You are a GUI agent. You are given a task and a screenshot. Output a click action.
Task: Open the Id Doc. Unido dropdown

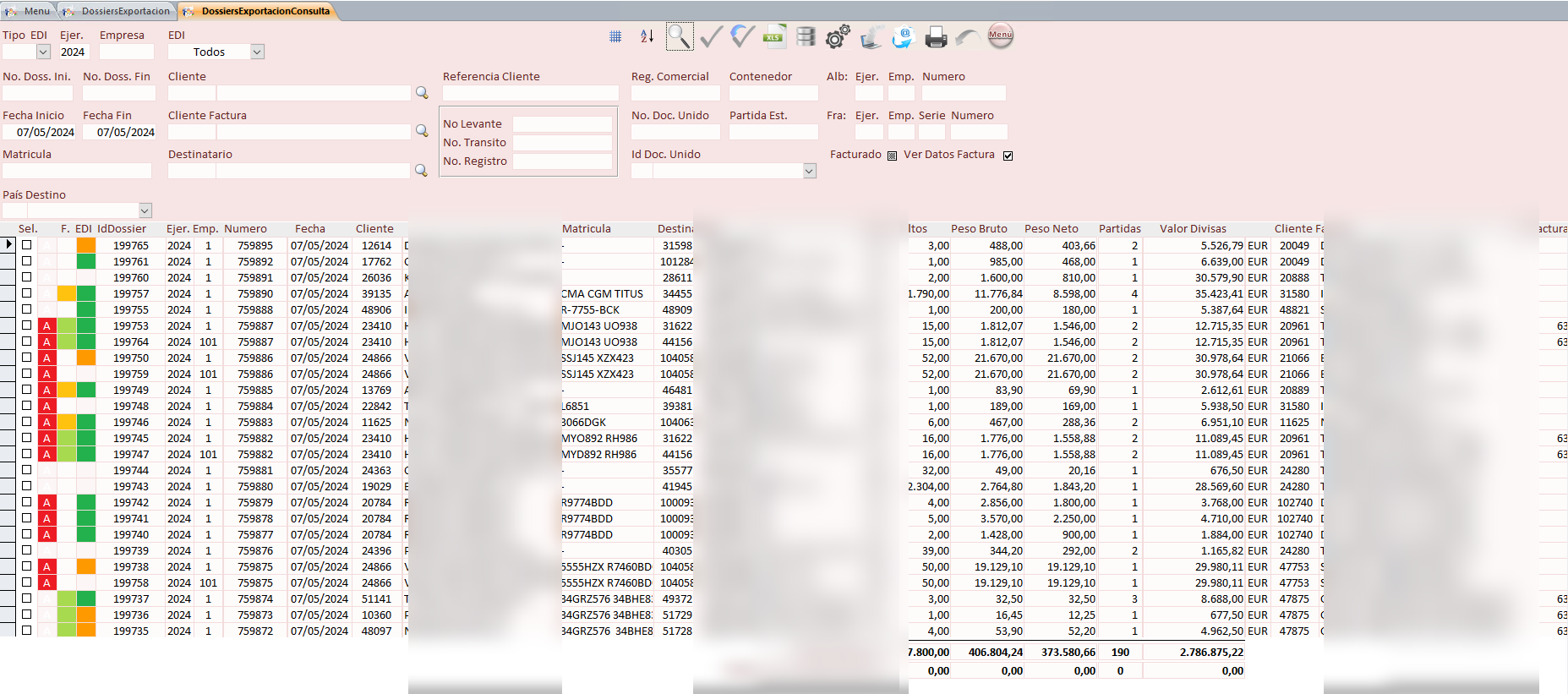click(x=809, y=171)
